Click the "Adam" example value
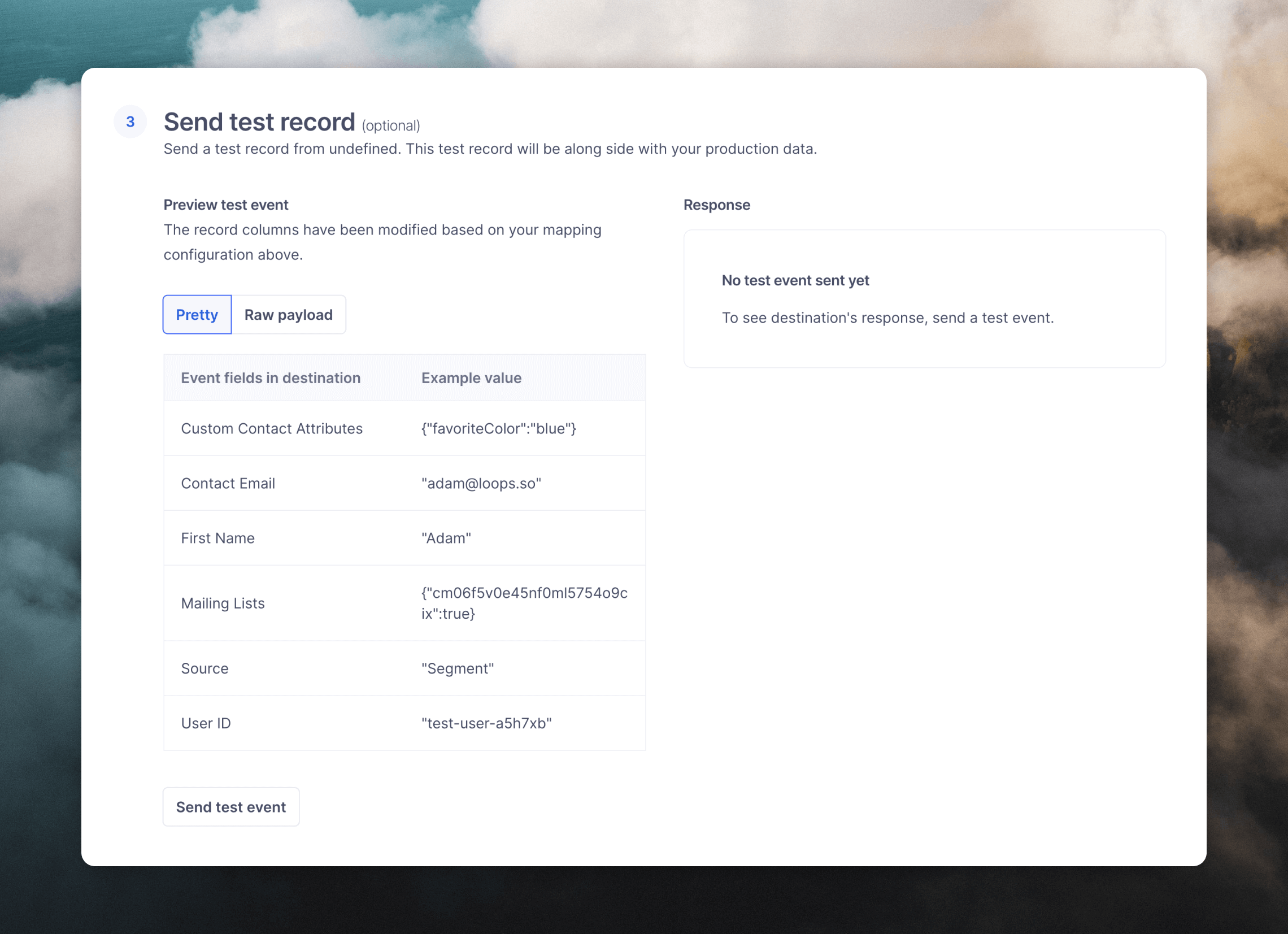Viewport: 1288px width, 934px height. [x=446, y=538]
